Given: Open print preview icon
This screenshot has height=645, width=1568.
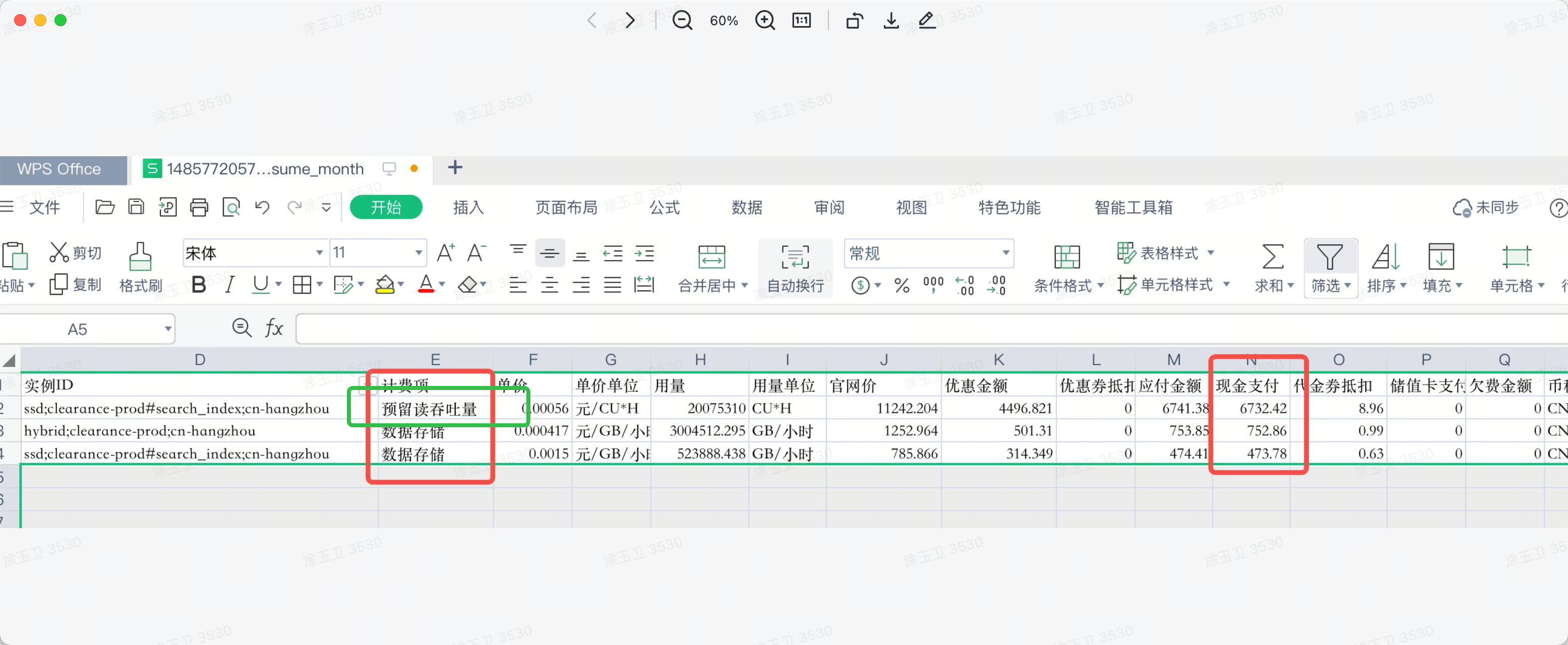Looking at the screenshot, I should coord(231,208).
